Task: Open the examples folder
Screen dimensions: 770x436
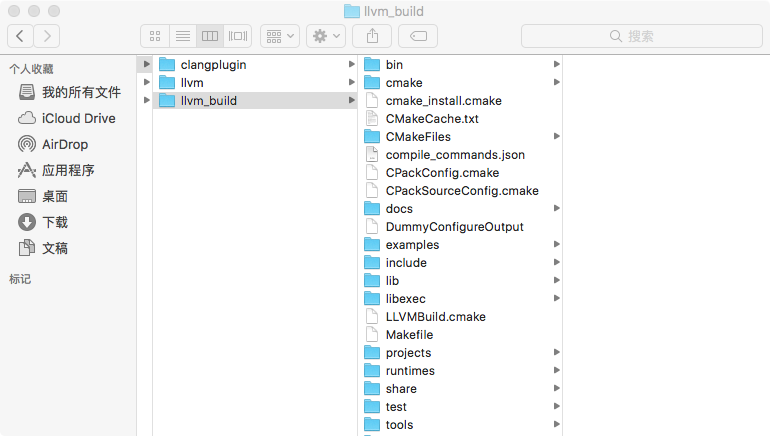Action: point(460,245)
